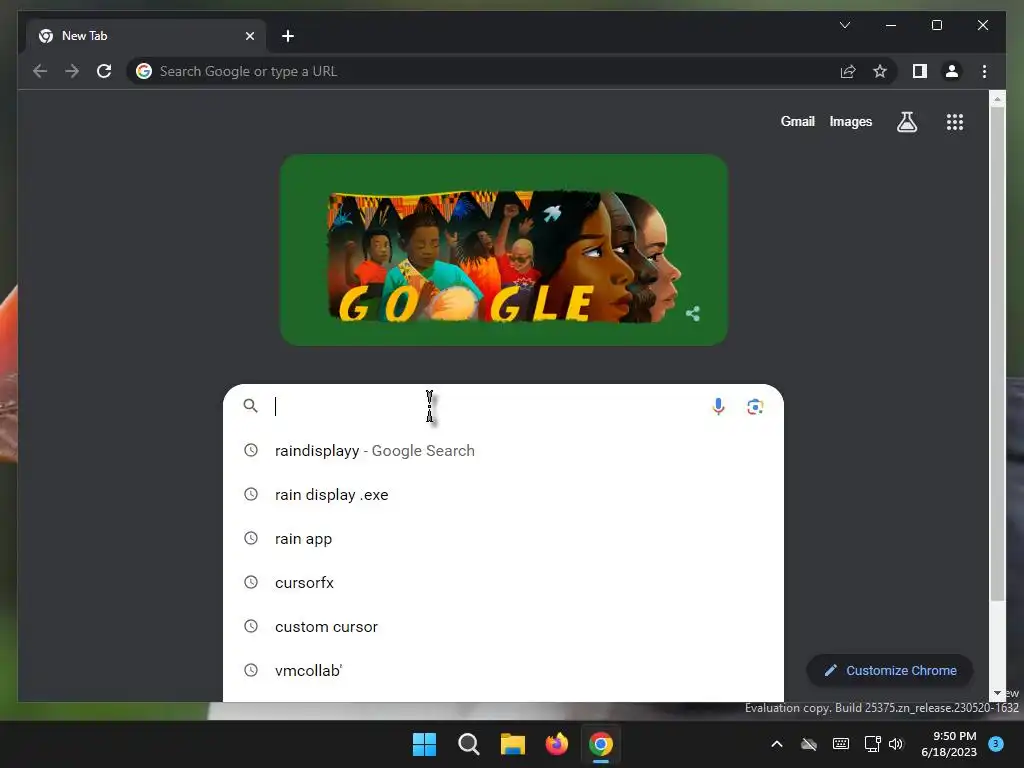Pick the vmcollab' suggestion
This screenshot has width=1024, height=768.
503,671
